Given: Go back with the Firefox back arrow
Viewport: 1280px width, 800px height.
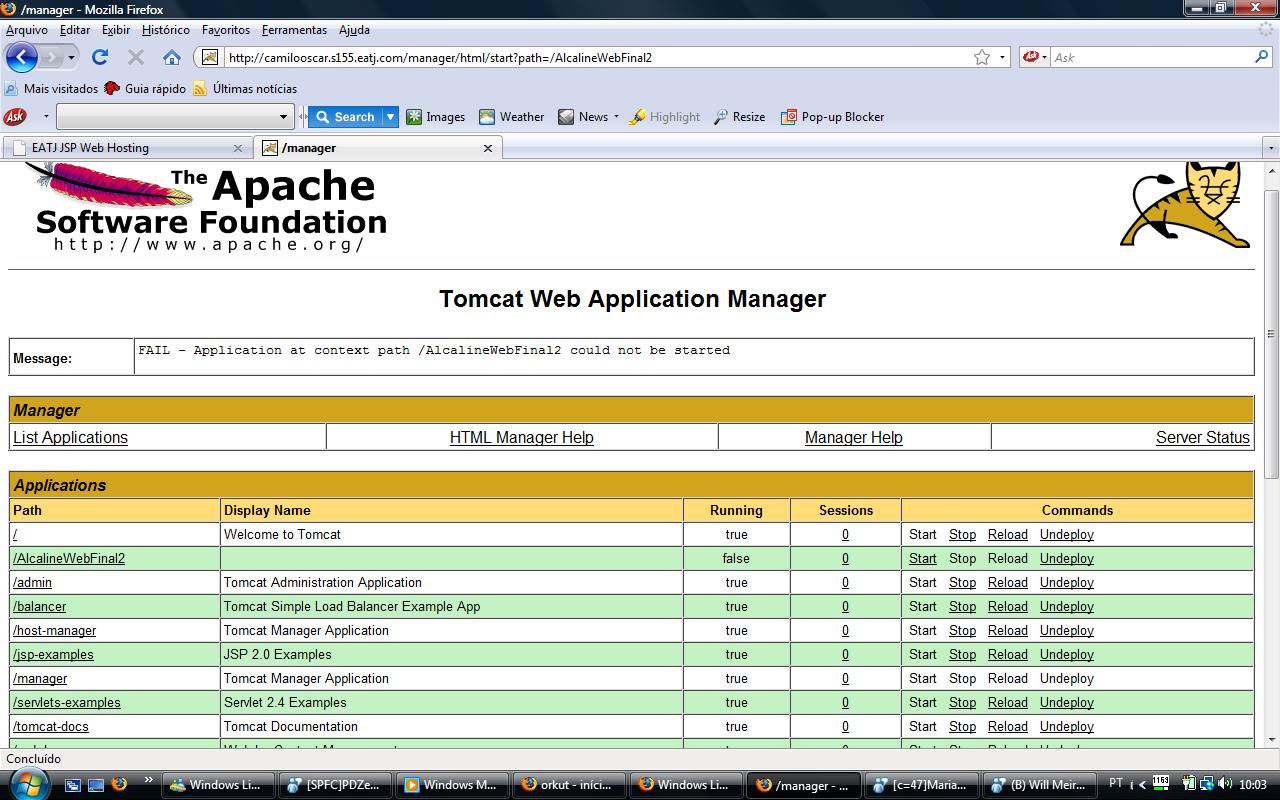Looking at the screenshot, I should tap(21, 57).
